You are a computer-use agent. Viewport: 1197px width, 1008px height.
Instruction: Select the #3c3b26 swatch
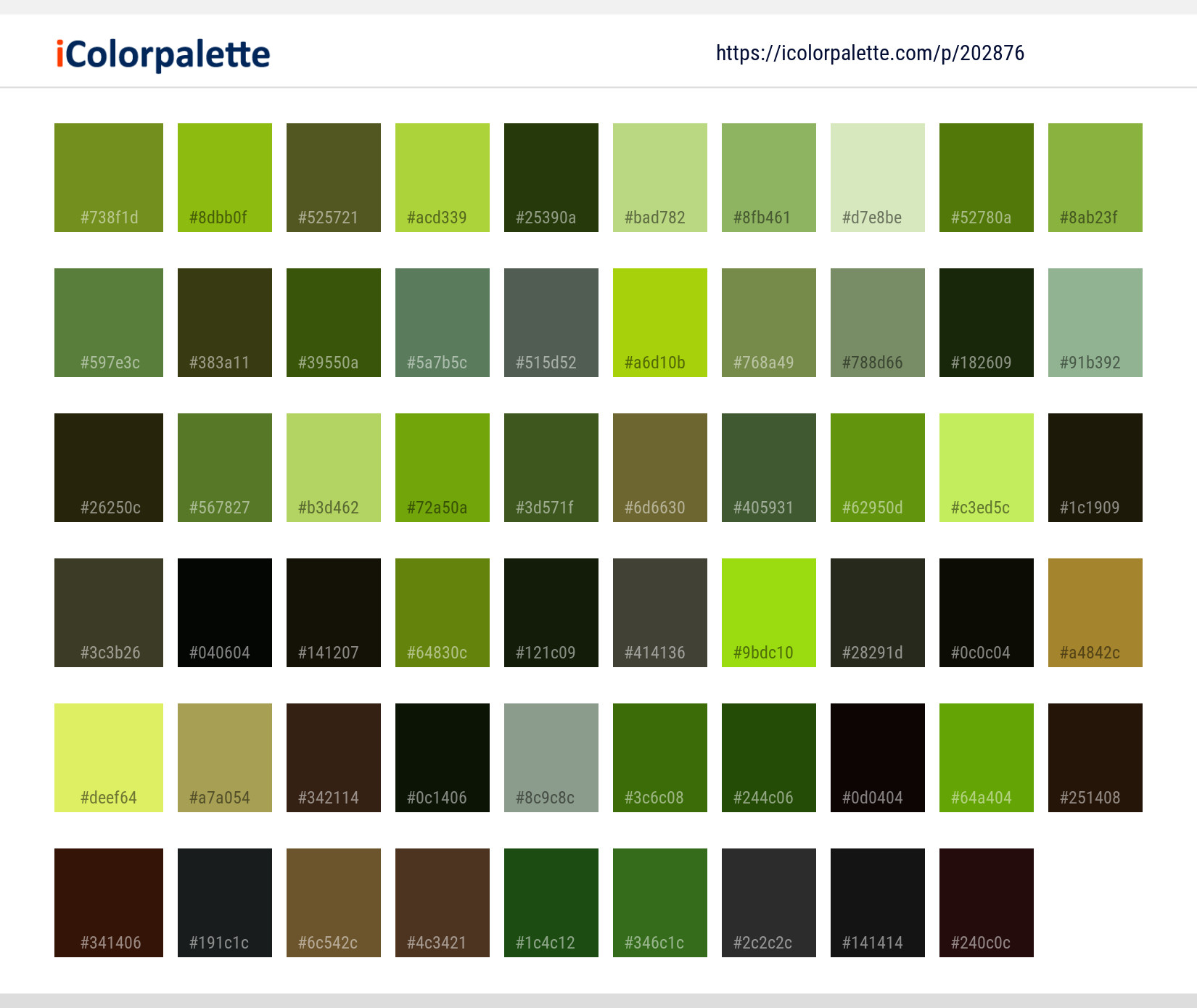109,613
